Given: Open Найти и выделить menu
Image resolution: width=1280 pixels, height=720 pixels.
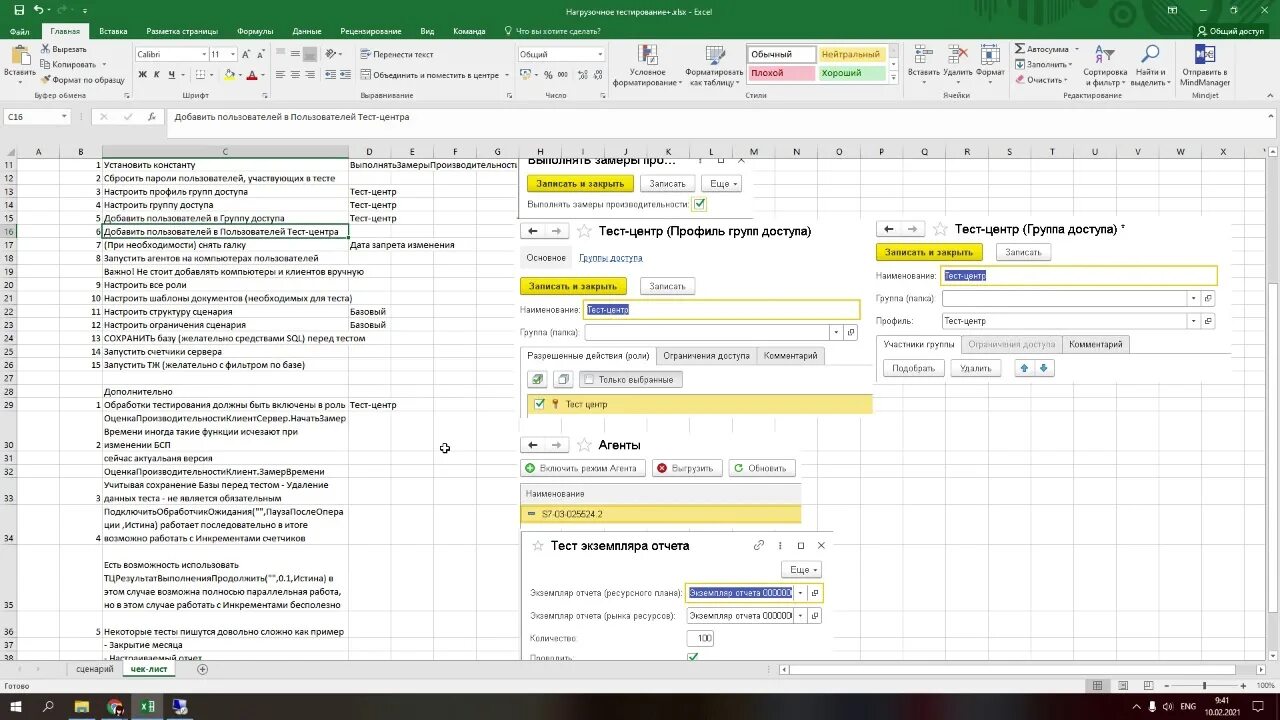Looking at the screenshot, I should [x=1150, y=66].
